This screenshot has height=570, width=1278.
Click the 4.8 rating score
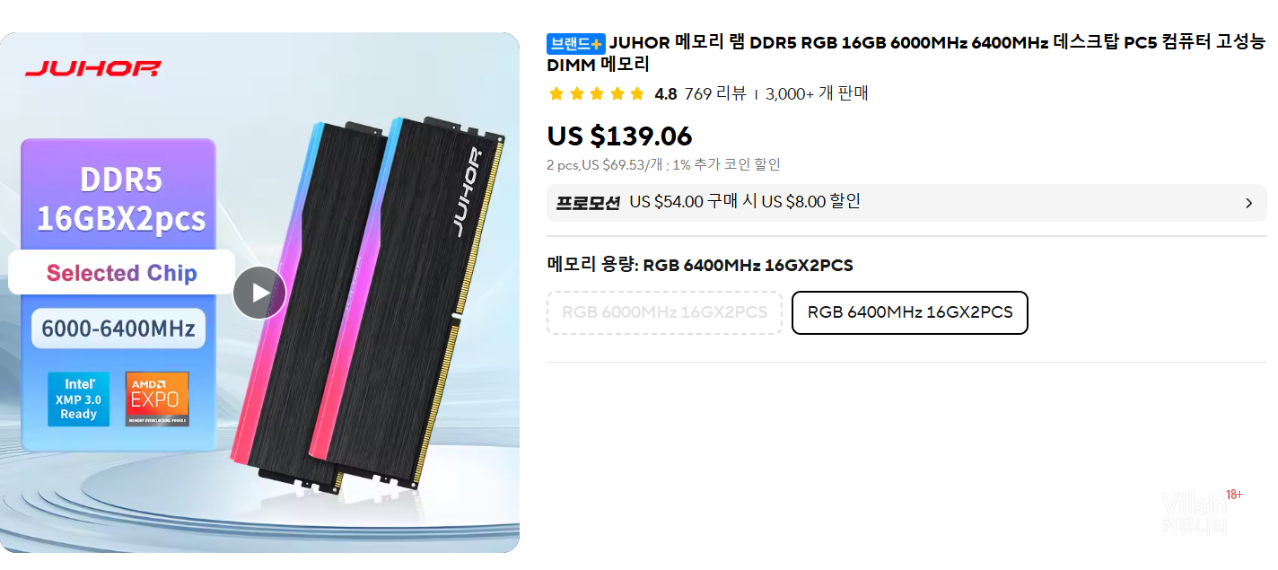pyautogui.click(x=665, y=94)
